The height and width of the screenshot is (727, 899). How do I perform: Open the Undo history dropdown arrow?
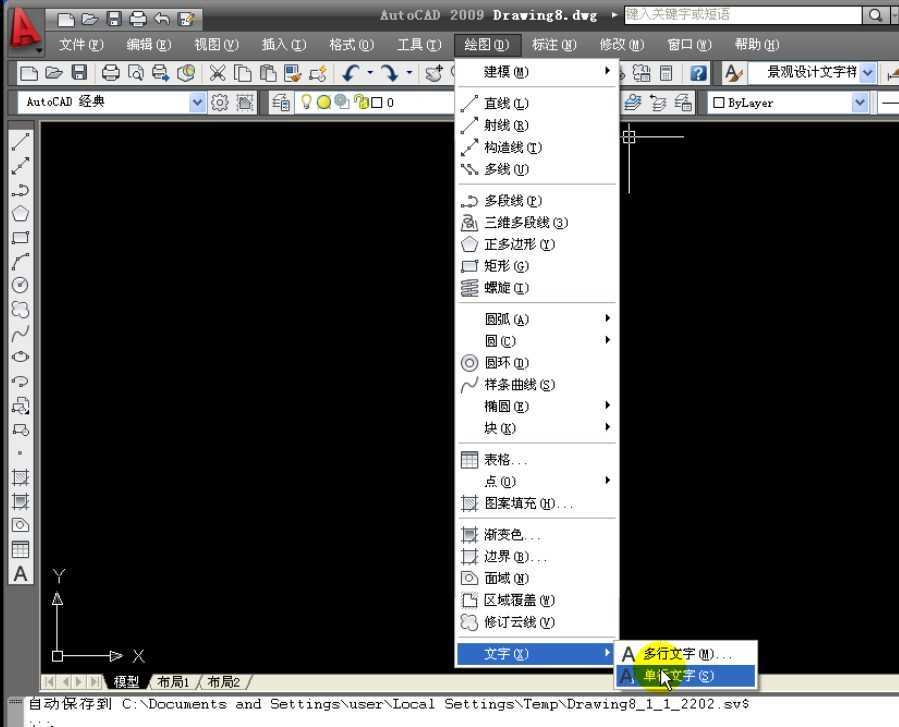click(370, 73)
